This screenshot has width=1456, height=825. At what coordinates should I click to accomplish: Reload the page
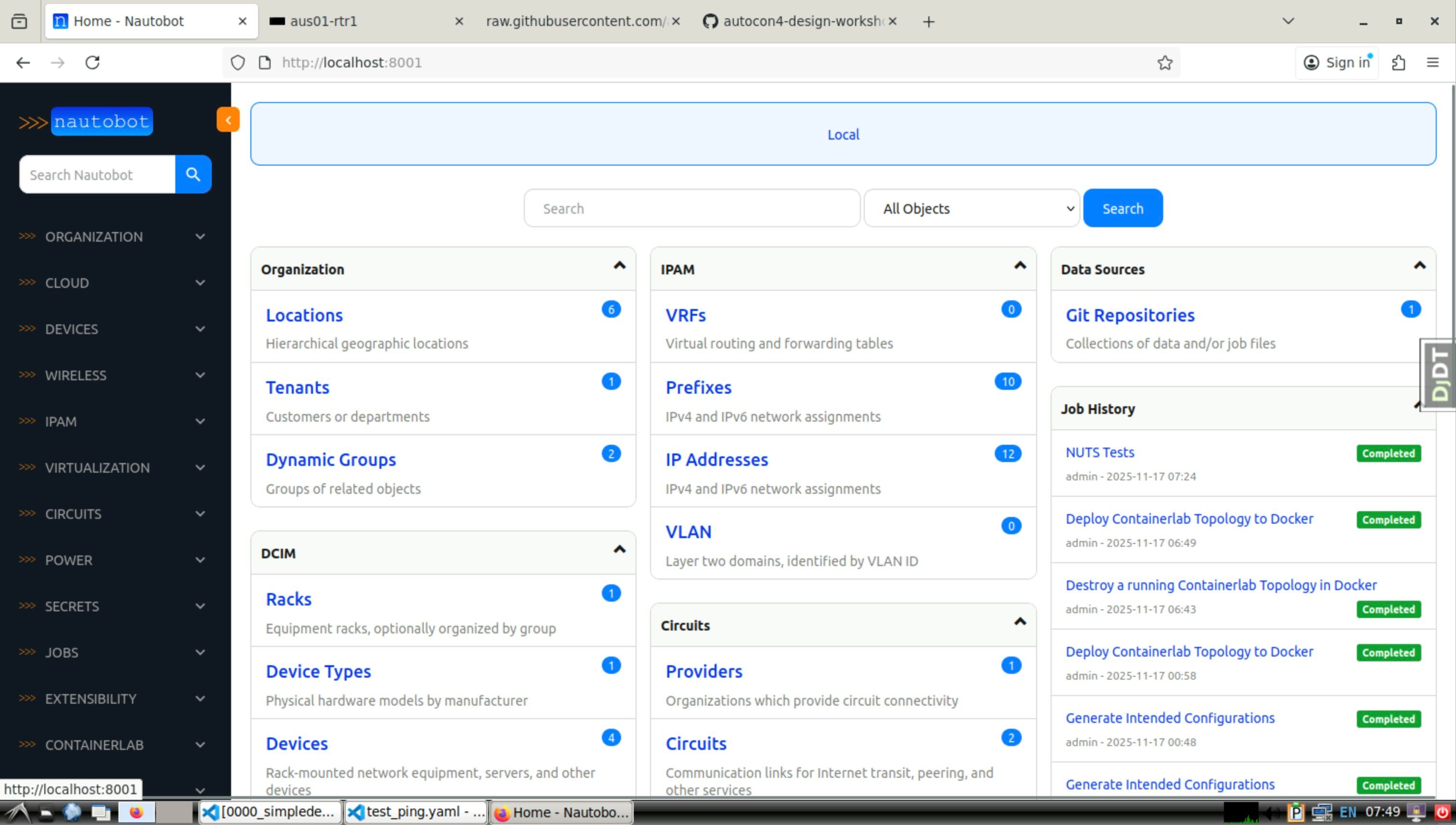pos(92,62)
